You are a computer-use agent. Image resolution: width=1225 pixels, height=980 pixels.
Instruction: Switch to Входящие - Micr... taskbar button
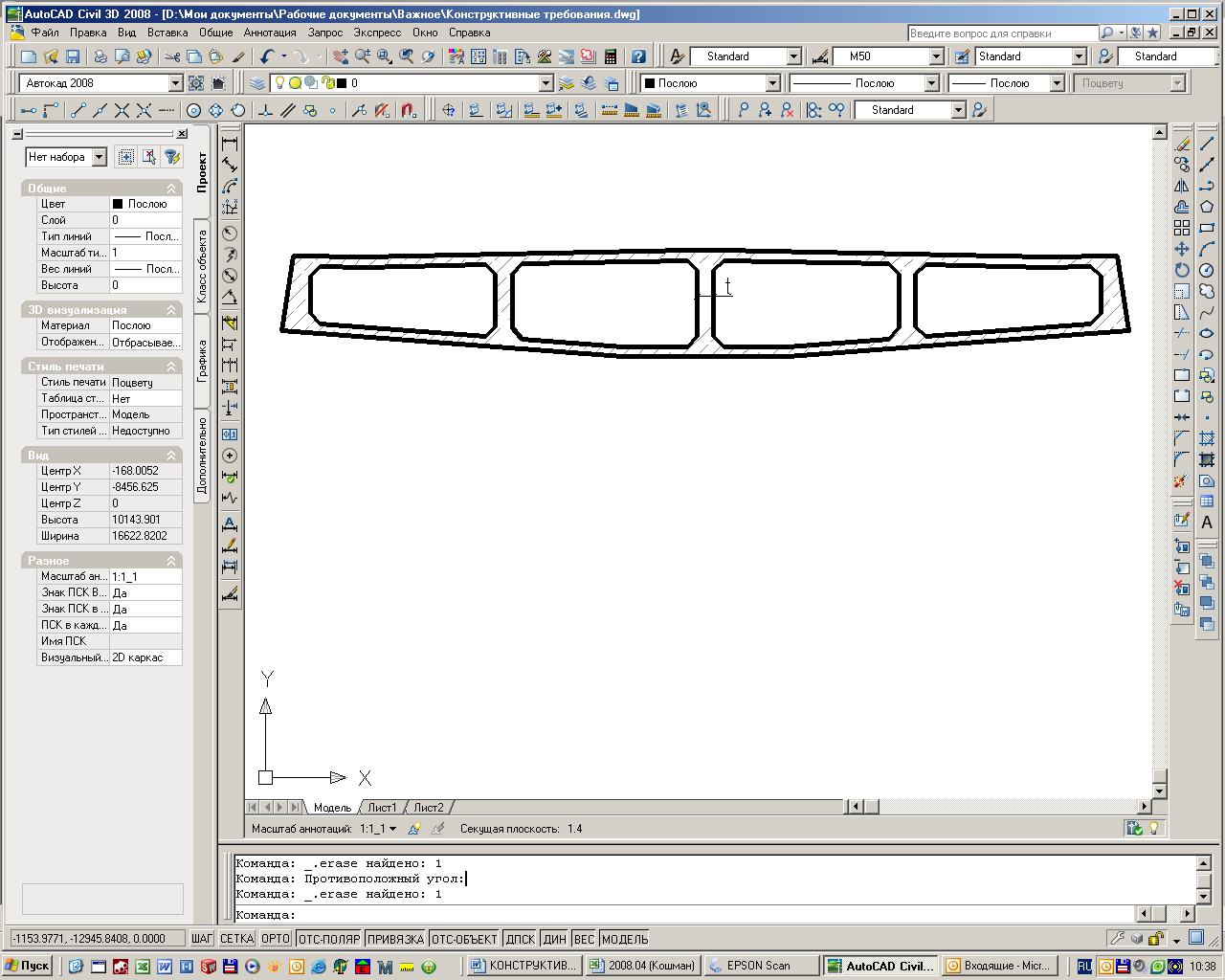[999, 966]
